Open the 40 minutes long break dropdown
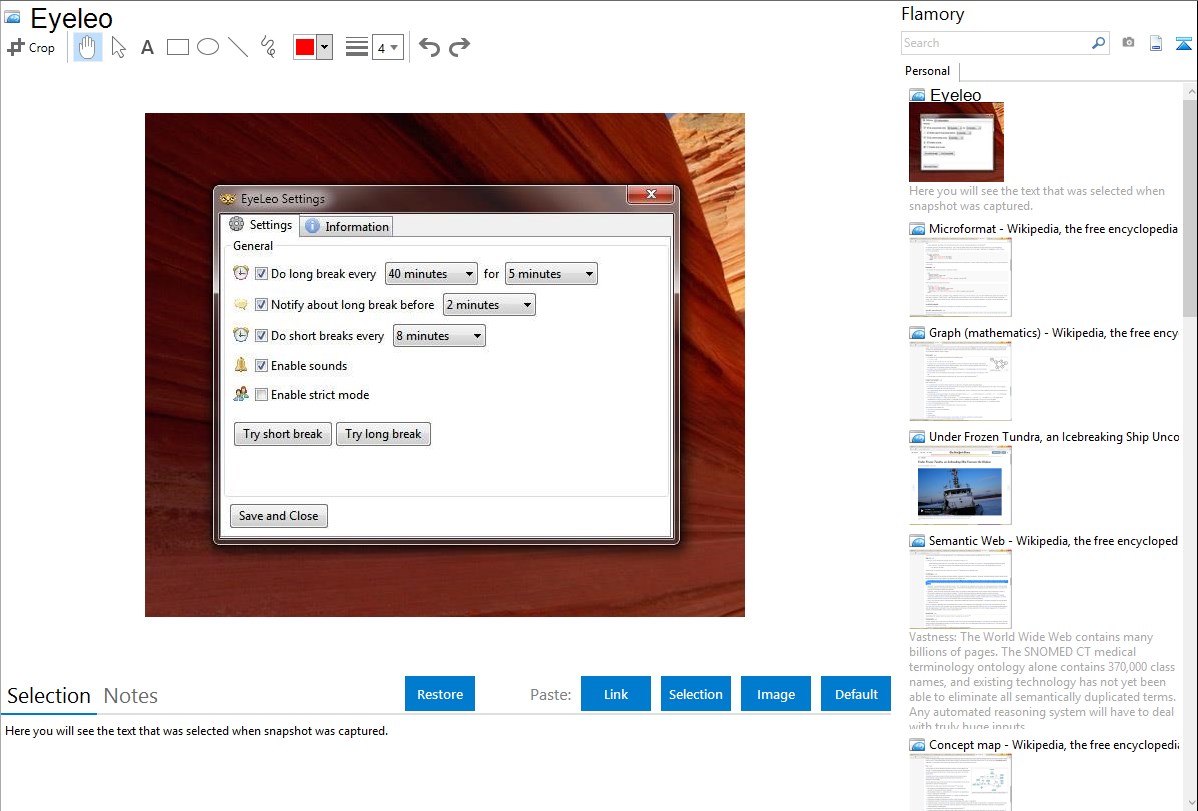The height and width of the screenshot is (811, 1198). [x=431, y=274]
